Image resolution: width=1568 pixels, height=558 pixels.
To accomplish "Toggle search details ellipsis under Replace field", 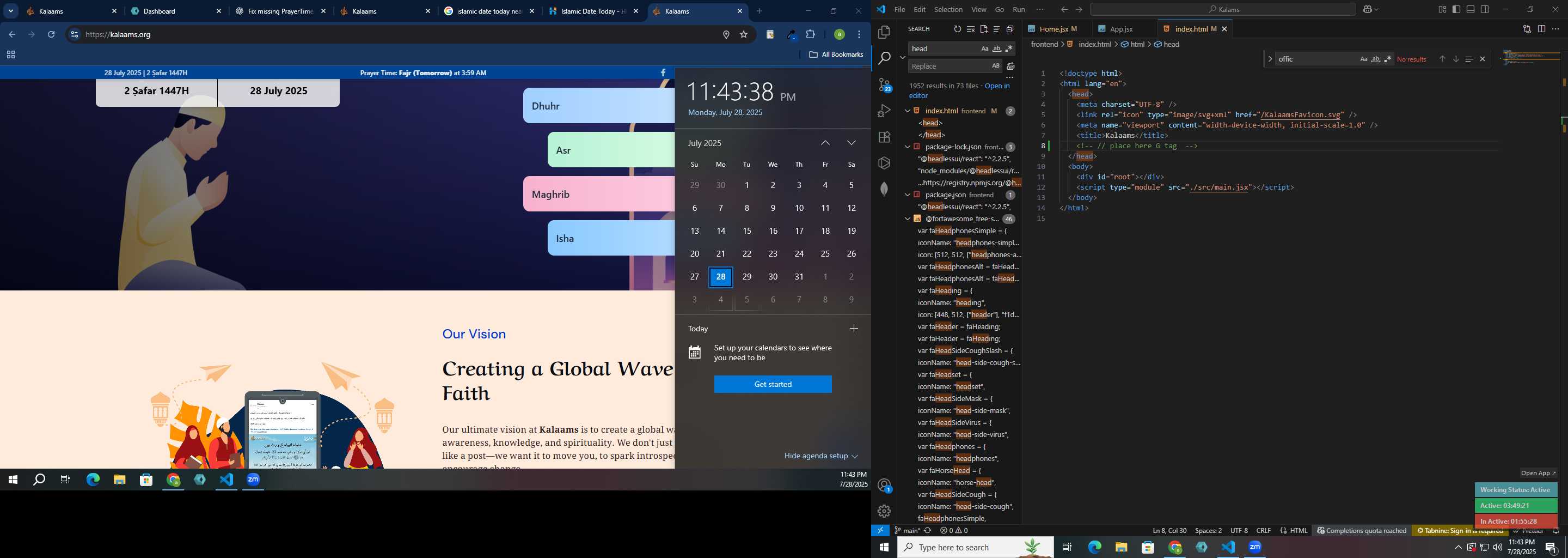I will pyautogui.click(x=1009, y=77).
